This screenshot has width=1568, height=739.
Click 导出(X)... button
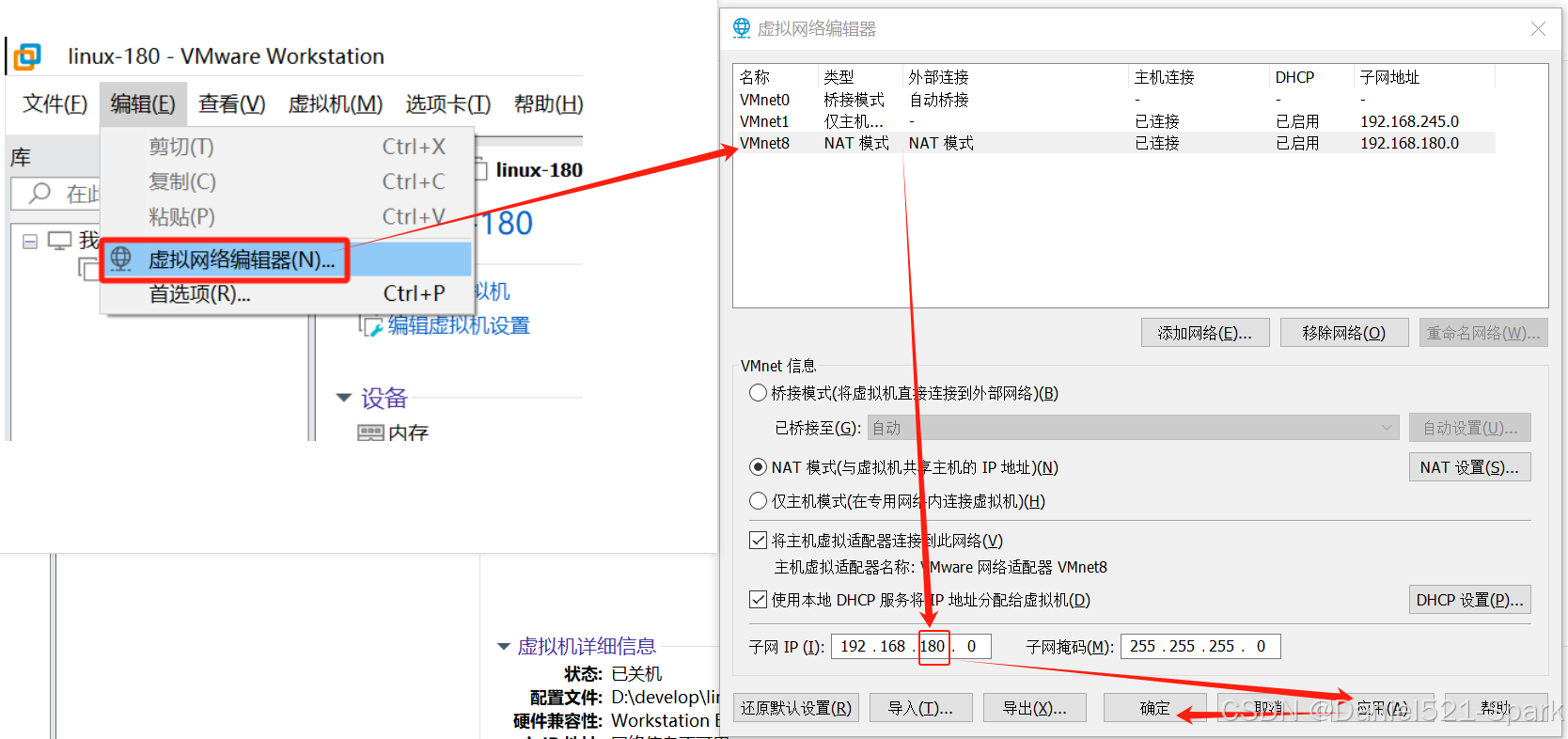1035,708
